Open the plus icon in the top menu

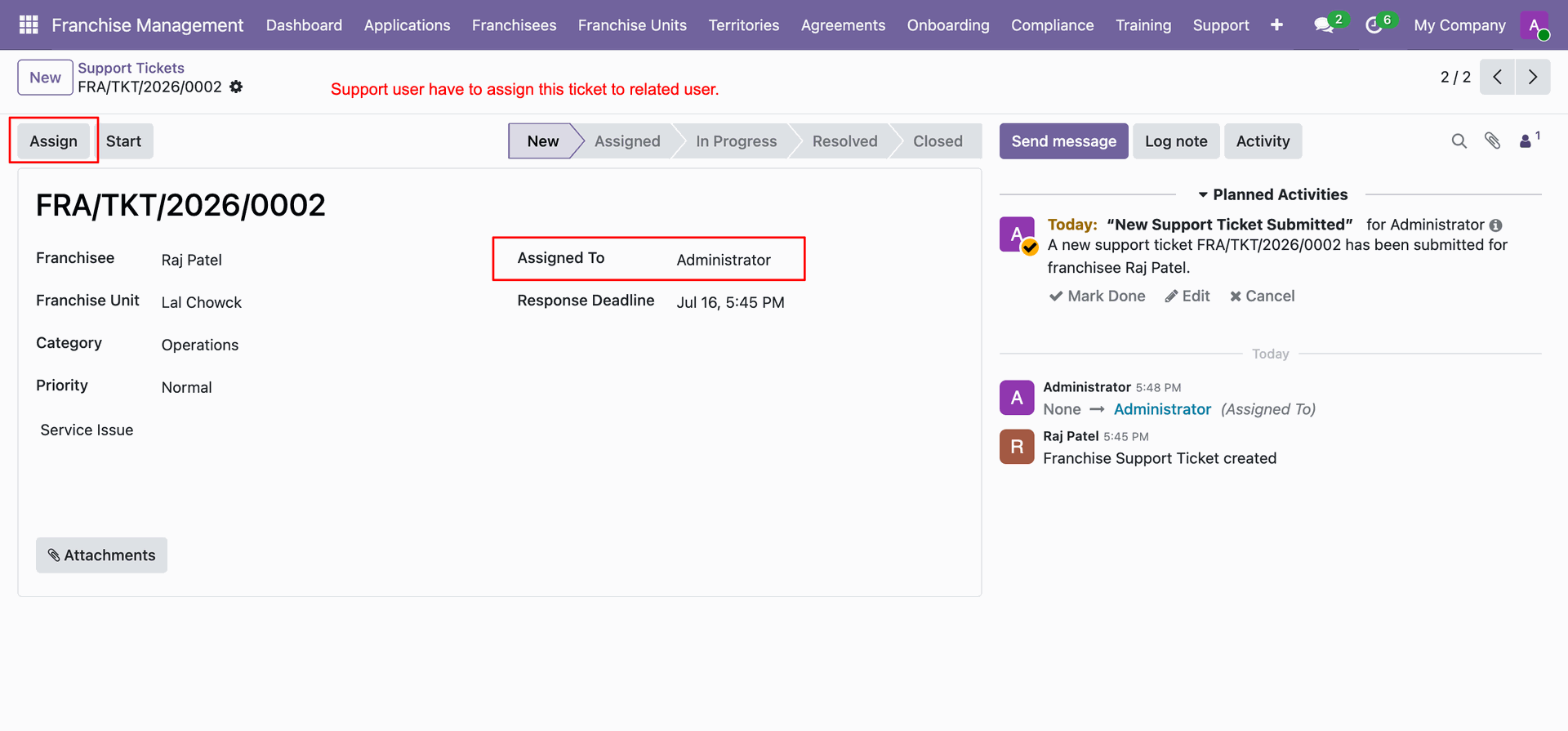point(1276,25)
